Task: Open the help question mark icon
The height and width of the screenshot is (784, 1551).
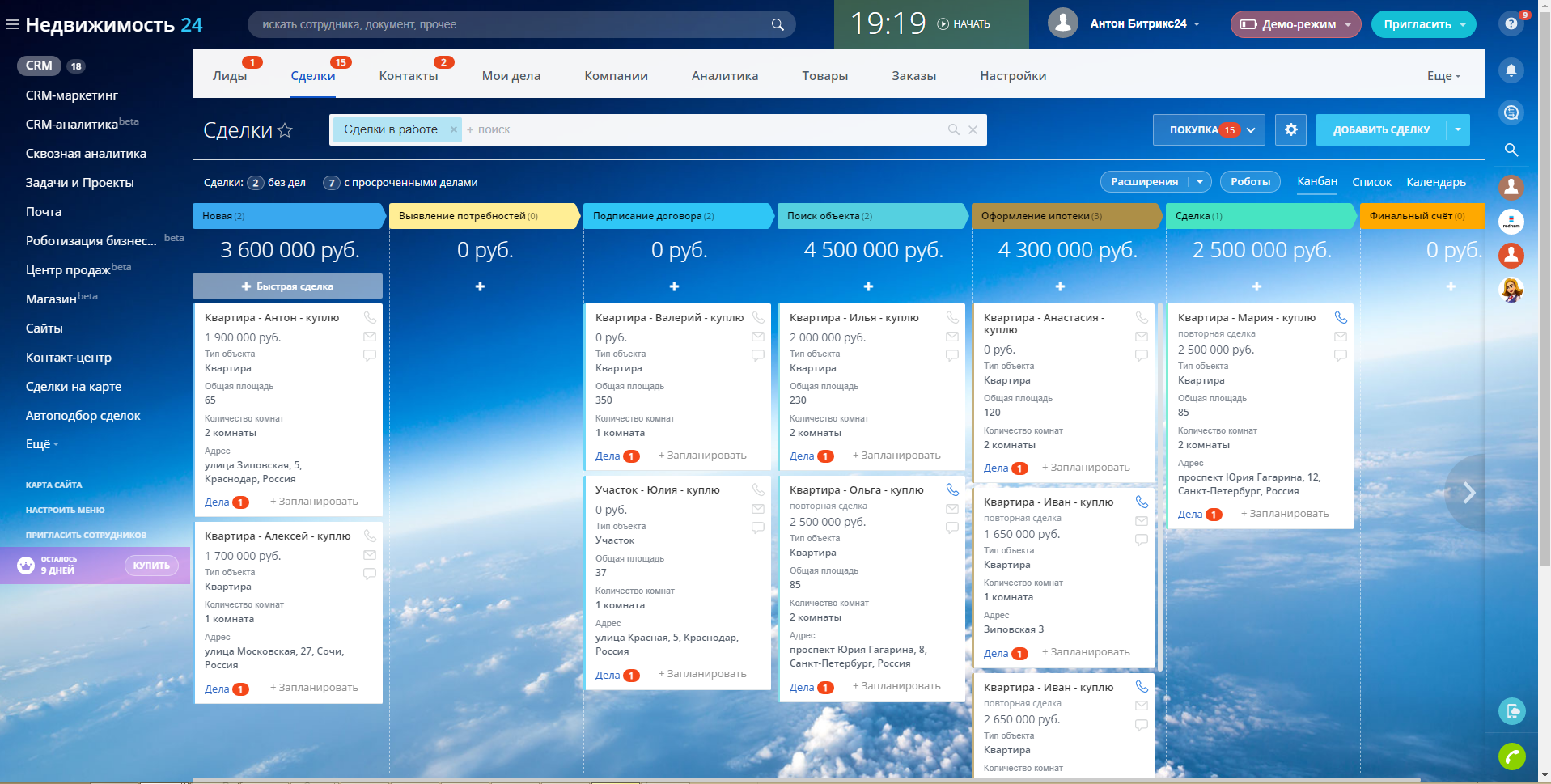Action: point(1511,24)
